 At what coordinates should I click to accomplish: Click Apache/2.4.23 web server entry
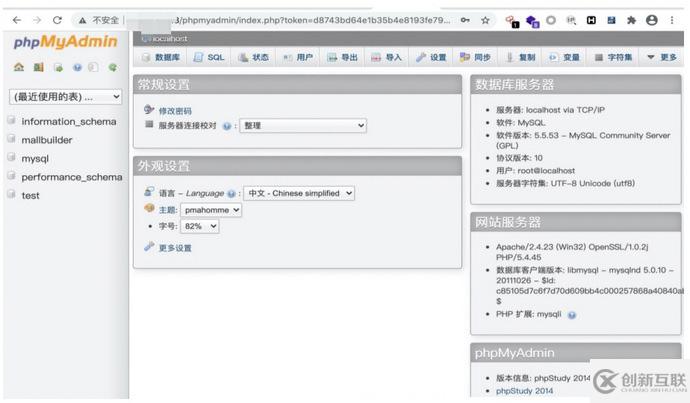572,252
